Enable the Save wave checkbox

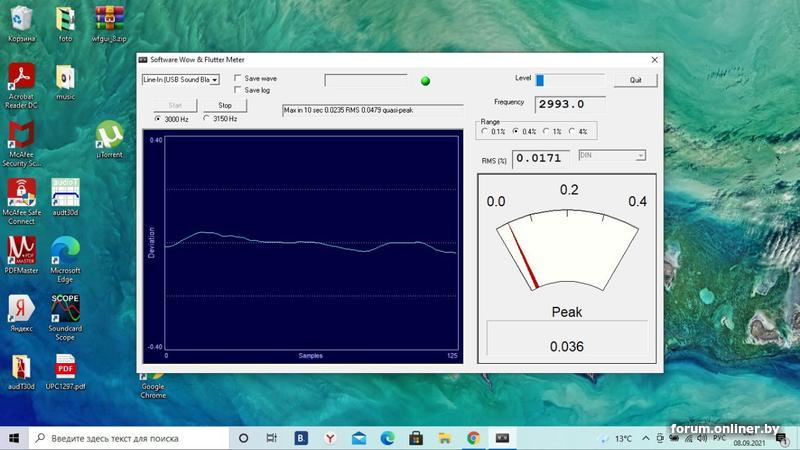pos(237,78)
